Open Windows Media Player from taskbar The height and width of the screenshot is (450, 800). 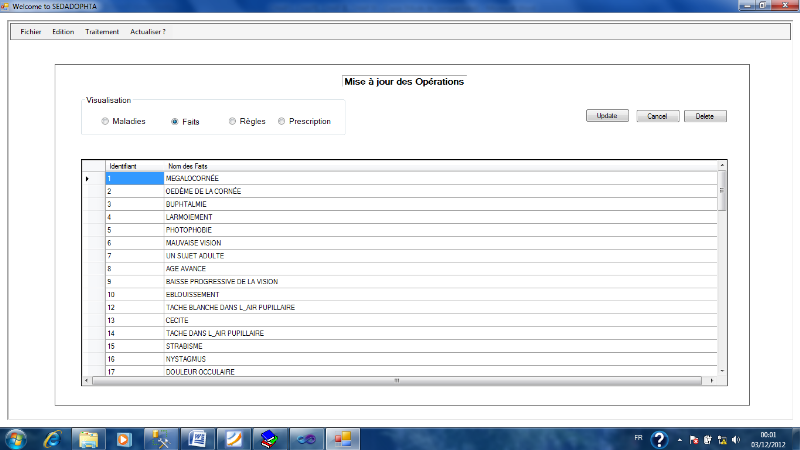tap(124, 439)
